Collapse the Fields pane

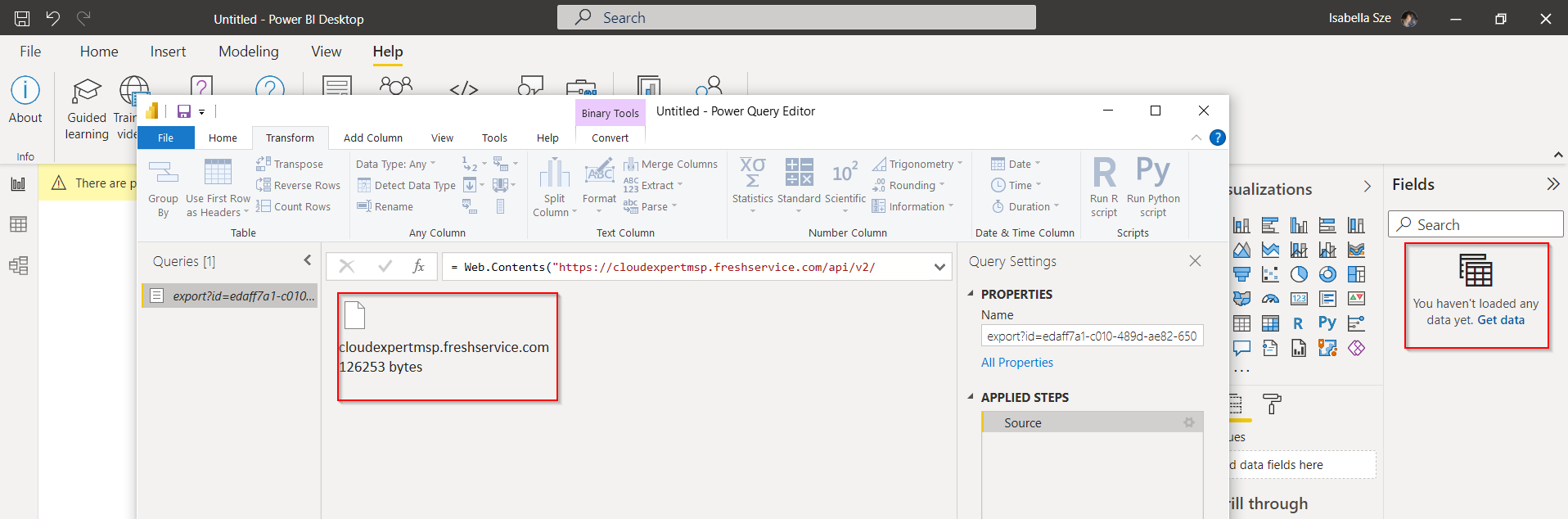[1552, 184]
